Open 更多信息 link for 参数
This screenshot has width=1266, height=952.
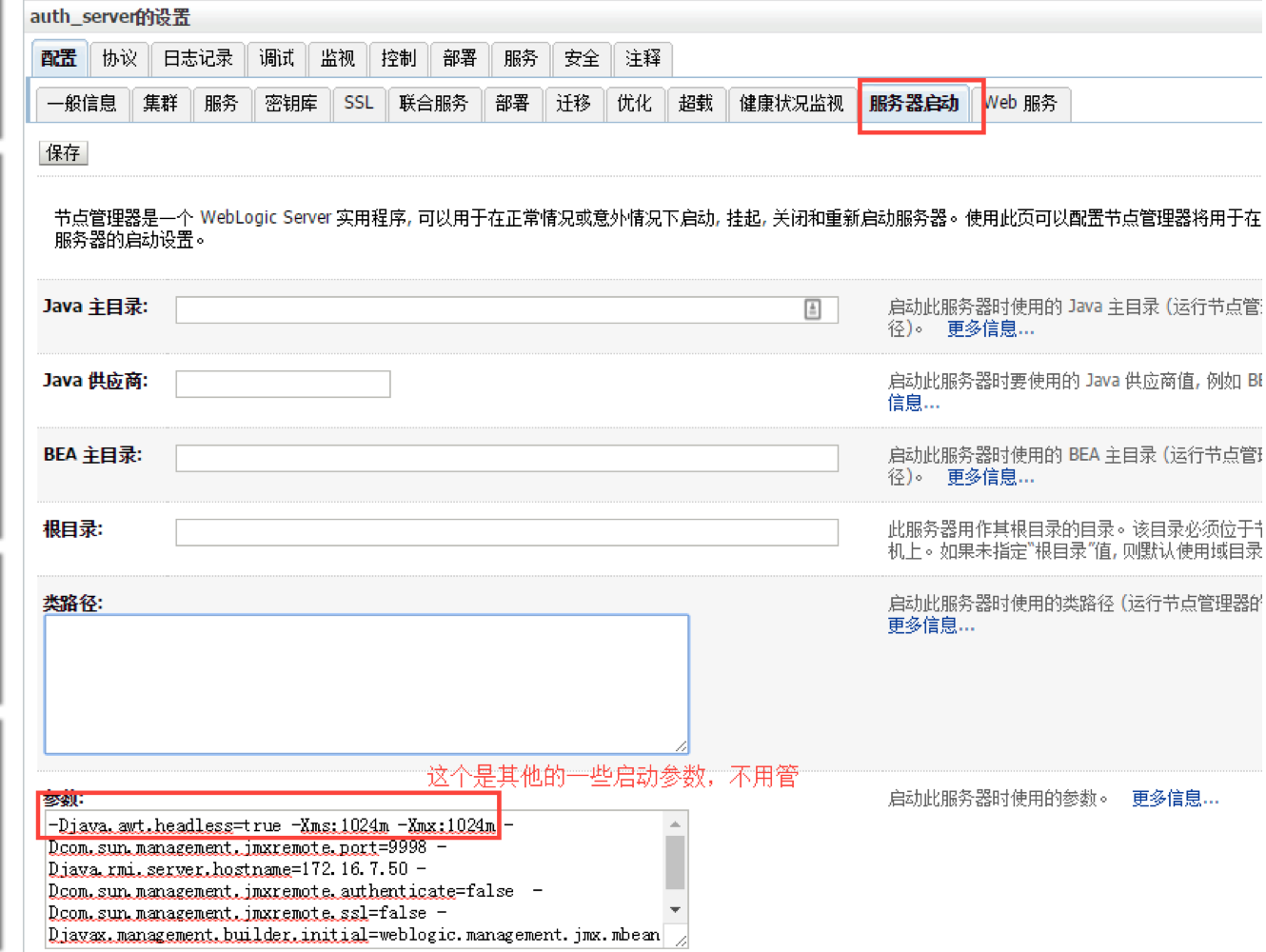point(1176,799)
